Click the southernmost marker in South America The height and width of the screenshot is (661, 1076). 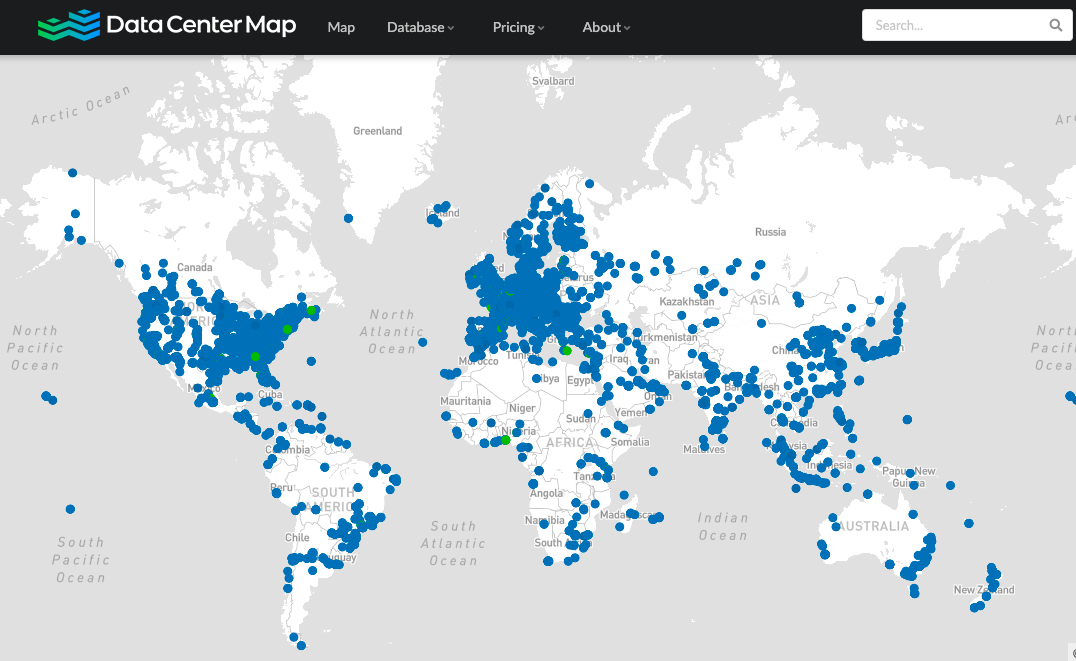(x=301, y=645)
